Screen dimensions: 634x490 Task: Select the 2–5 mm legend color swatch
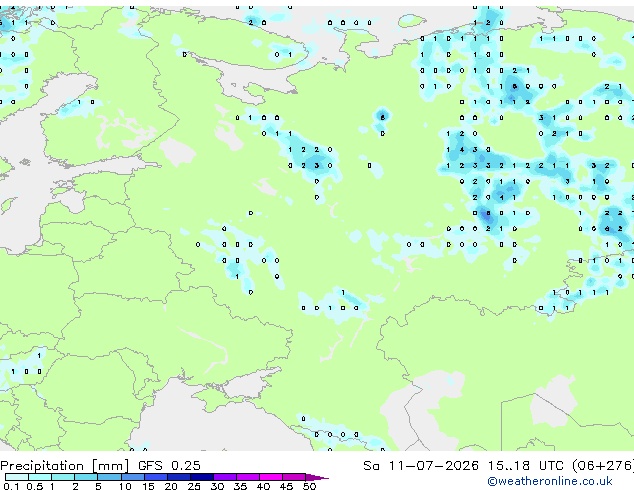pyautogui.click(x=86, y=477)
